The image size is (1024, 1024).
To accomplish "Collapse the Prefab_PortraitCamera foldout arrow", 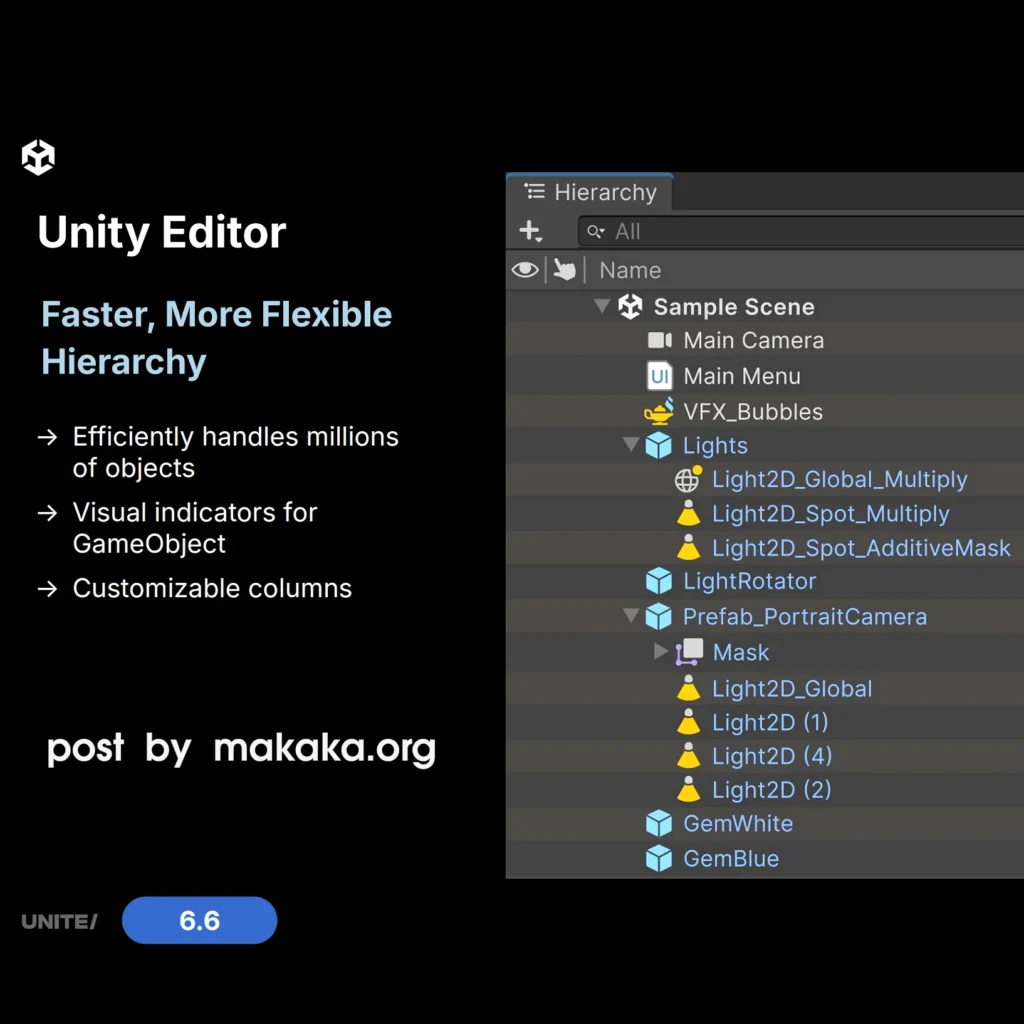I will [x=631, y=615].
